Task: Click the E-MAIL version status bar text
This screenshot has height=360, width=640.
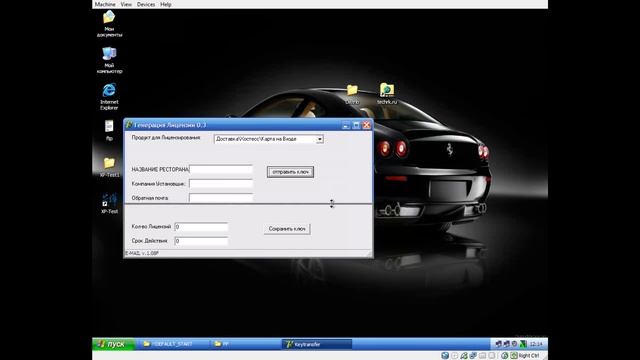Action: (142, 253)
